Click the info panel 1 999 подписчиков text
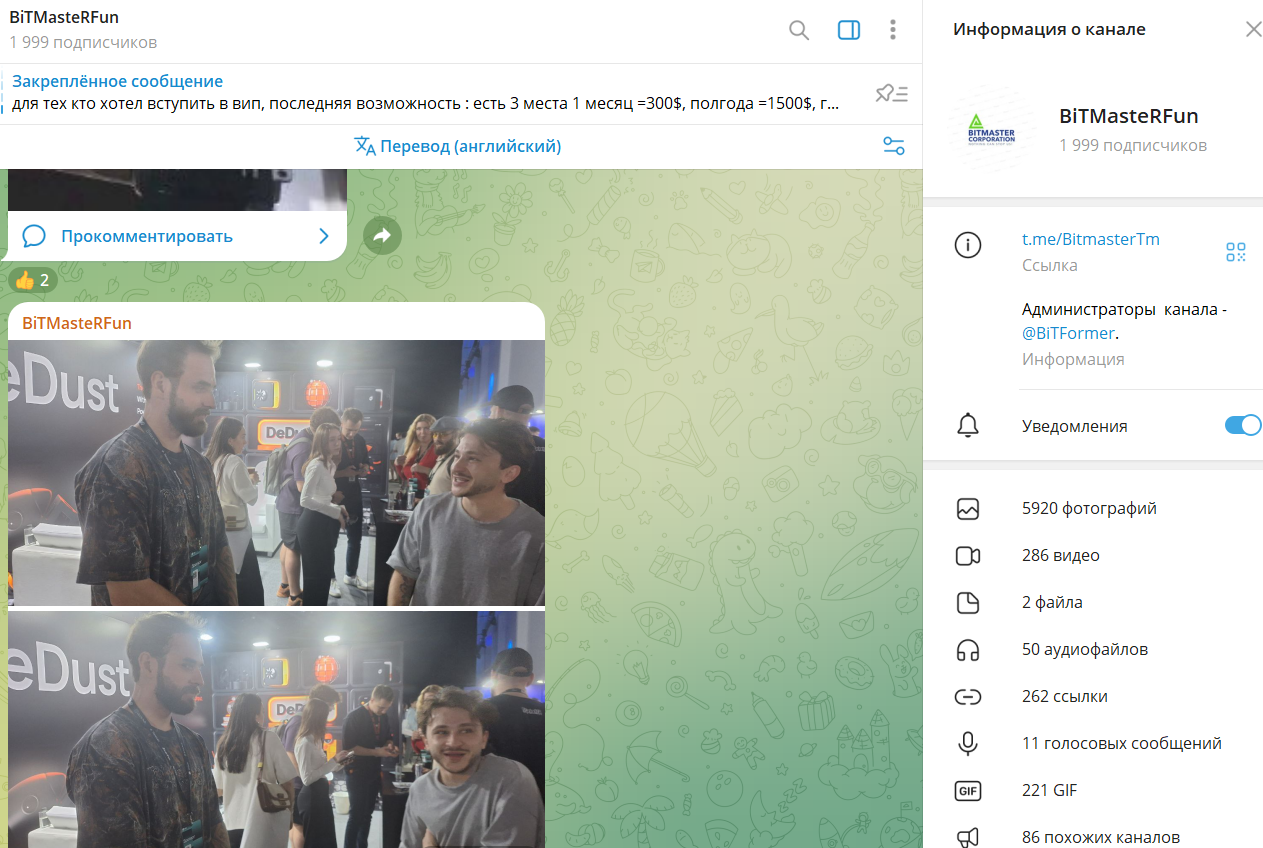The height and width of the screenshot is (848, 1263). (x=1133, y=146)
